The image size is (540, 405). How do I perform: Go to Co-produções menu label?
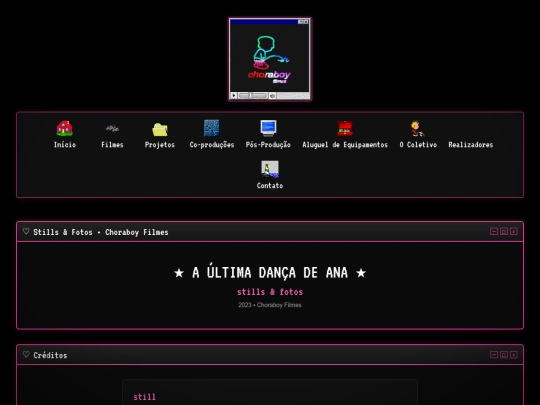[212, 145]
